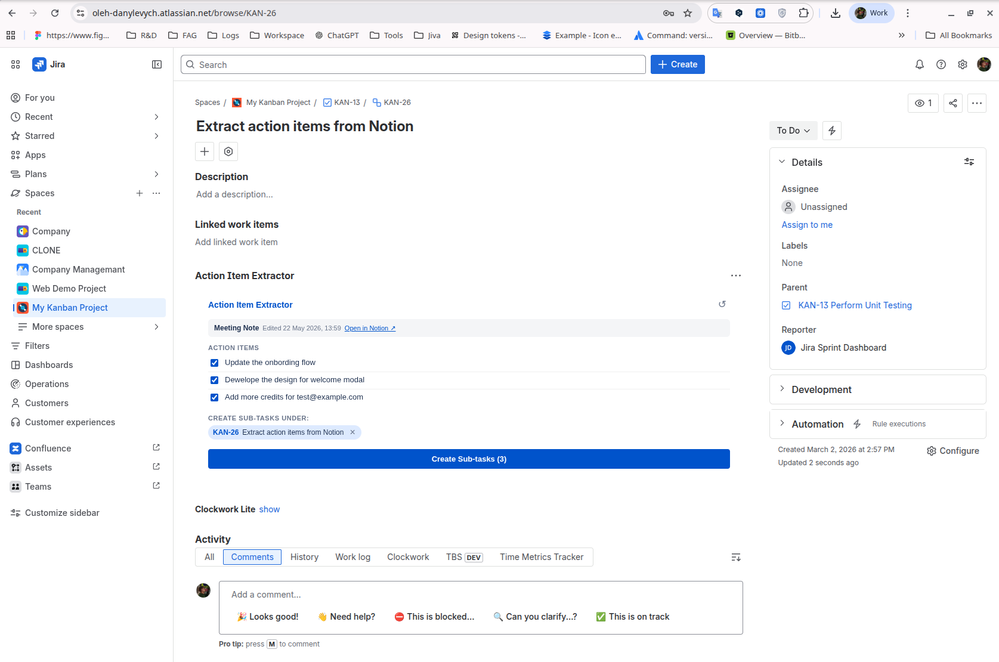Open the user profile avatar in Jira header
999x662 pixels.
coord(984,64)
